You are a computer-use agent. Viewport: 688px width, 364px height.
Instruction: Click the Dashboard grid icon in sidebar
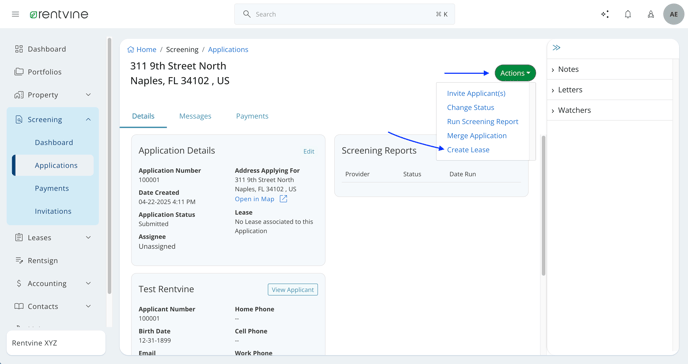point(18,49)
